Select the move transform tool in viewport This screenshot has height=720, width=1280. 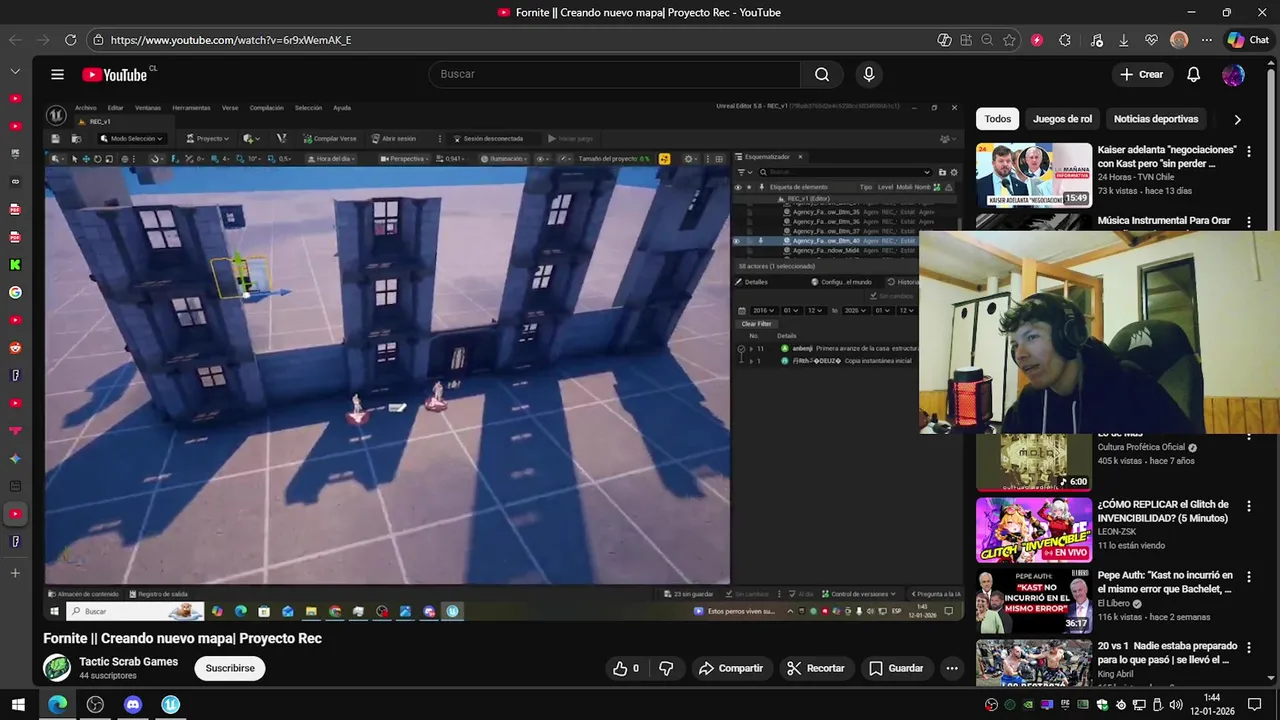pos(86,159)
